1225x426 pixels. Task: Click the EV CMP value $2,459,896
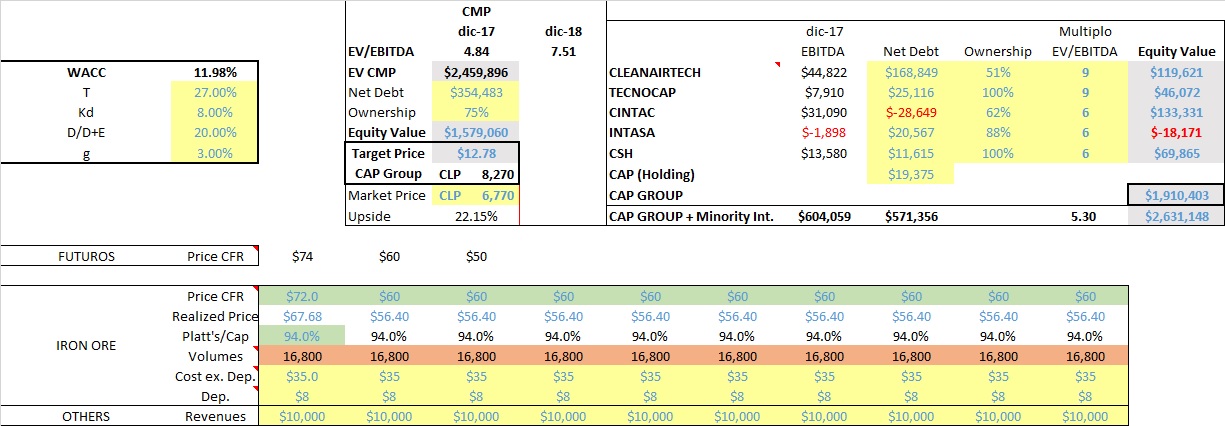(475, 72)
